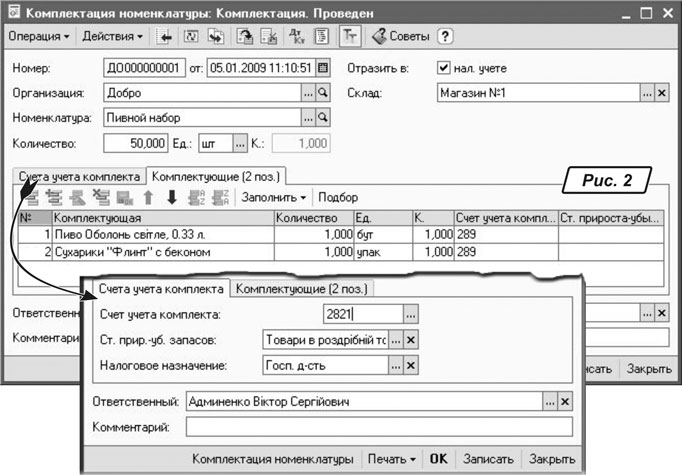The height and width of the screenshot is (475, 682).
Task: Click the Подбор button
Action: point(338,198)
